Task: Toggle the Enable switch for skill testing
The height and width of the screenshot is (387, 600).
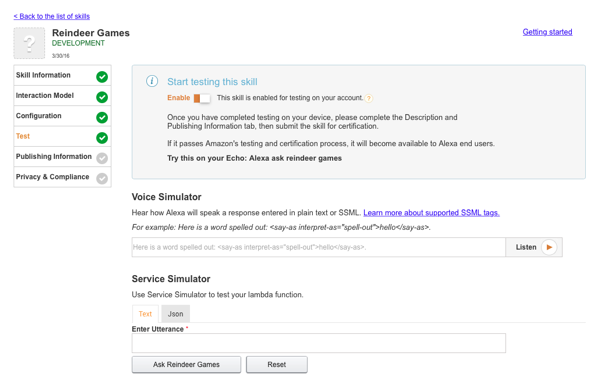Action: [x=202, y=98]
